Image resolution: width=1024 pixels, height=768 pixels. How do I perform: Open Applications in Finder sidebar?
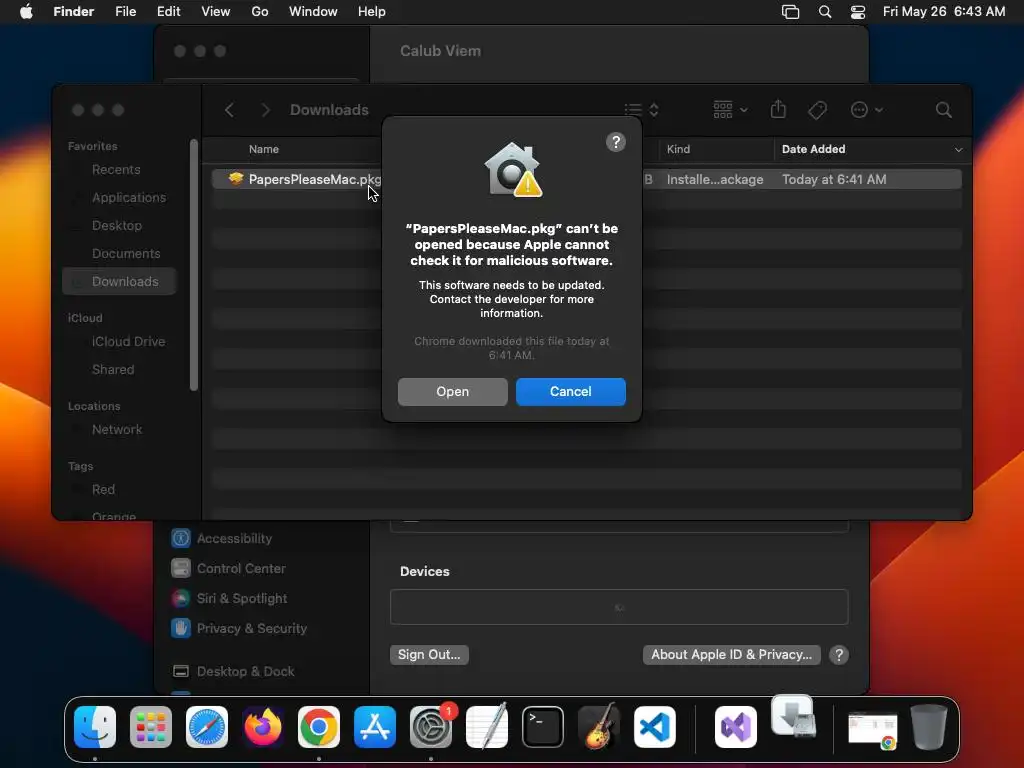[x=129, y=197]
